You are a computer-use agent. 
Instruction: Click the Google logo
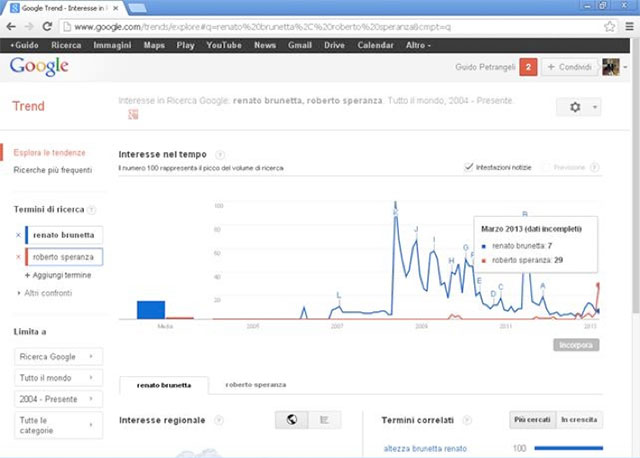(39, 67)
